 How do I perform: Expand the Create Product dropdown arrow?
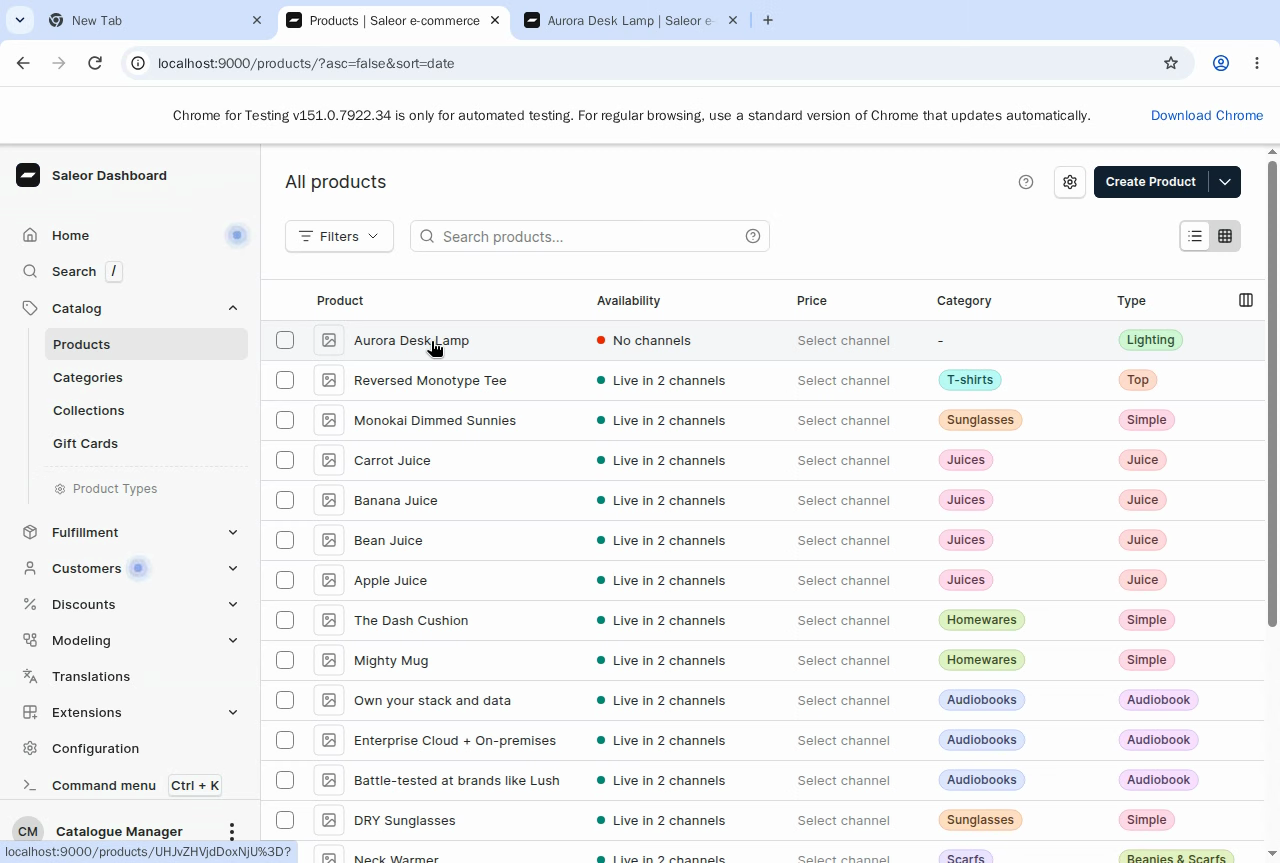[1225, 182]
